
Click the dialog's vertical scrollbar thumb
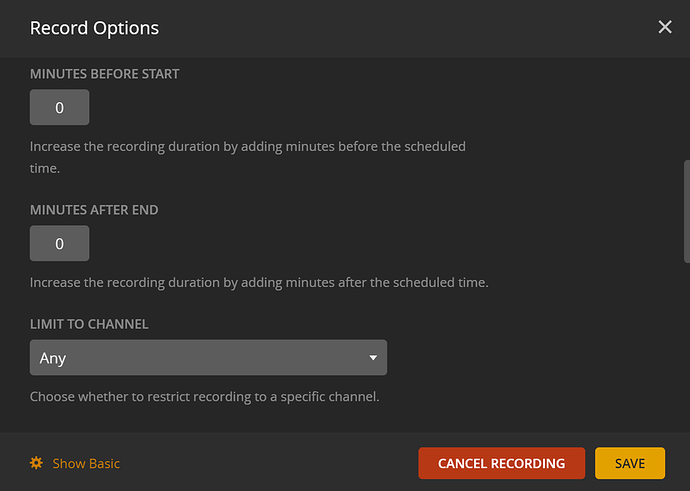coord(684,210)
